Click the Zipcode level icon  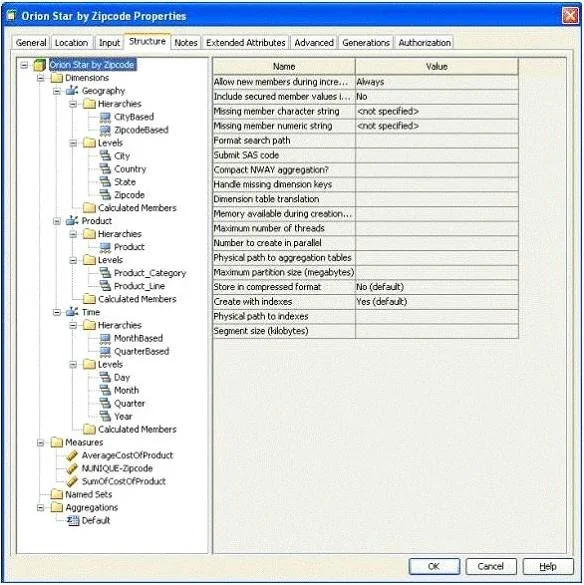[105, 195]
